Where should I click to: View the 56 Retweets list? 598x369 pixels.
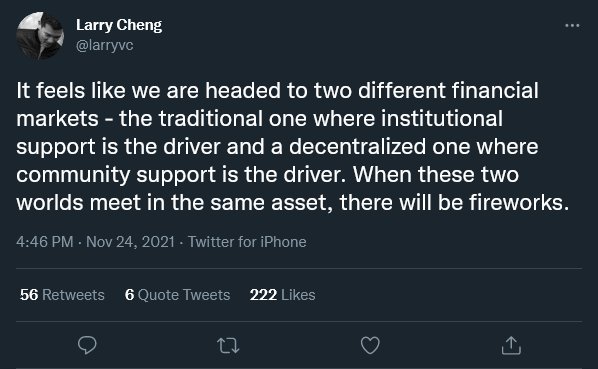(62, 295)
